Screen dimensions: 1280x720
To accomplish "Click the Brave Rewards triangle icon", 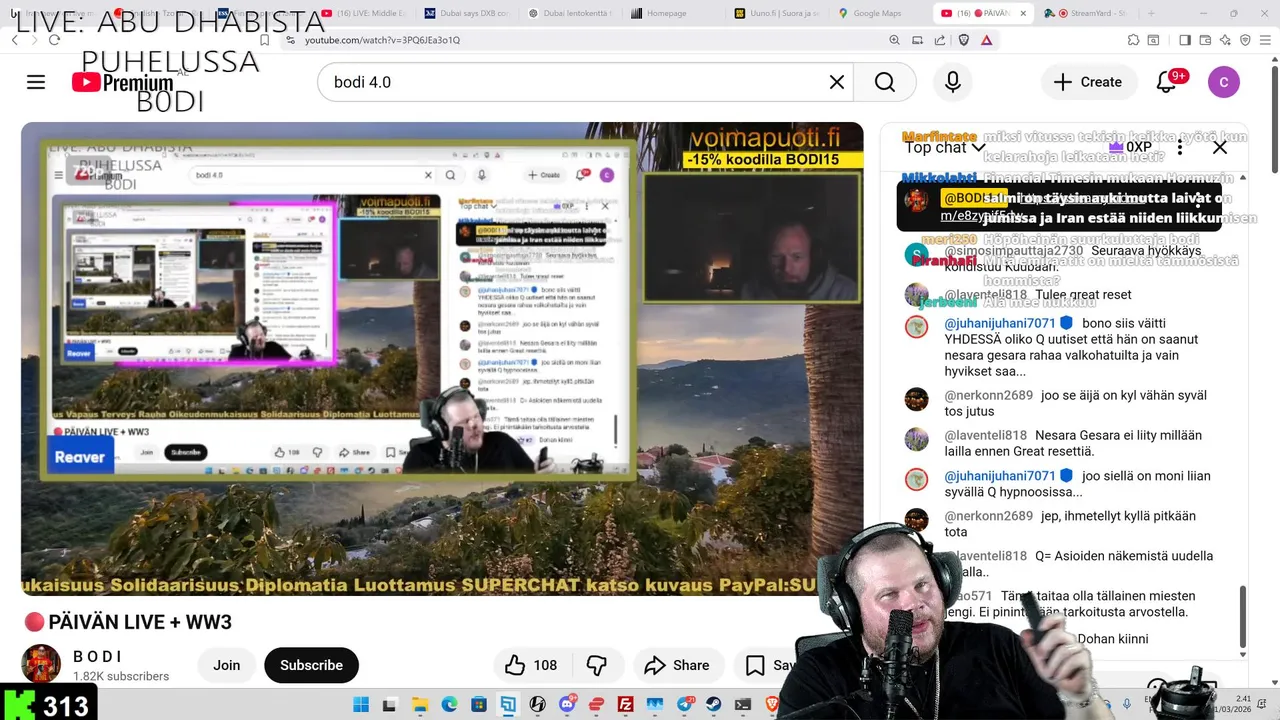I will (x=986, y=40).
